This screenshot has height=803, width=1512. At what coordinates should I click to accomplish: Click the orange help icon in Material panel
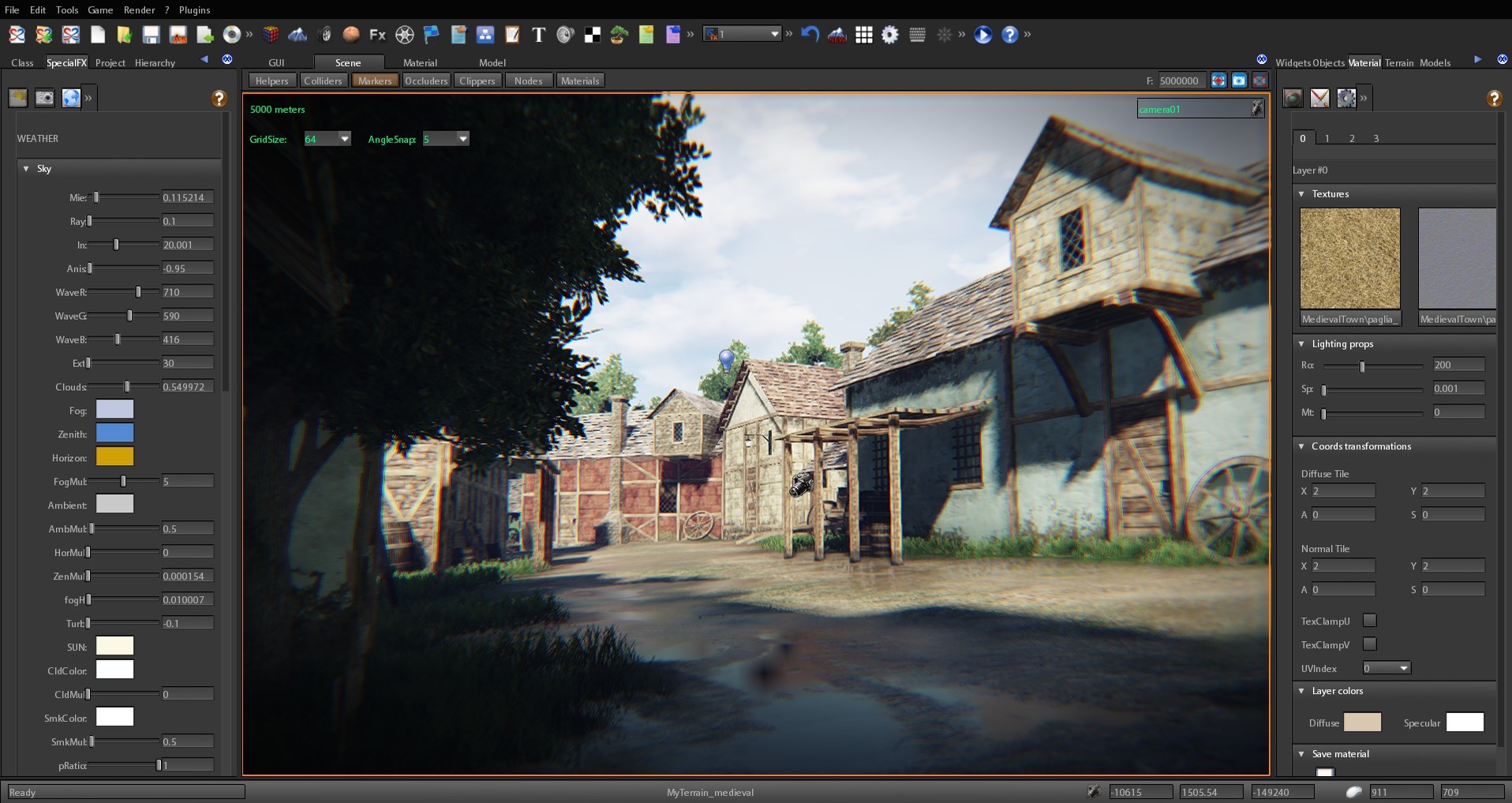[x=1494, y=98]
